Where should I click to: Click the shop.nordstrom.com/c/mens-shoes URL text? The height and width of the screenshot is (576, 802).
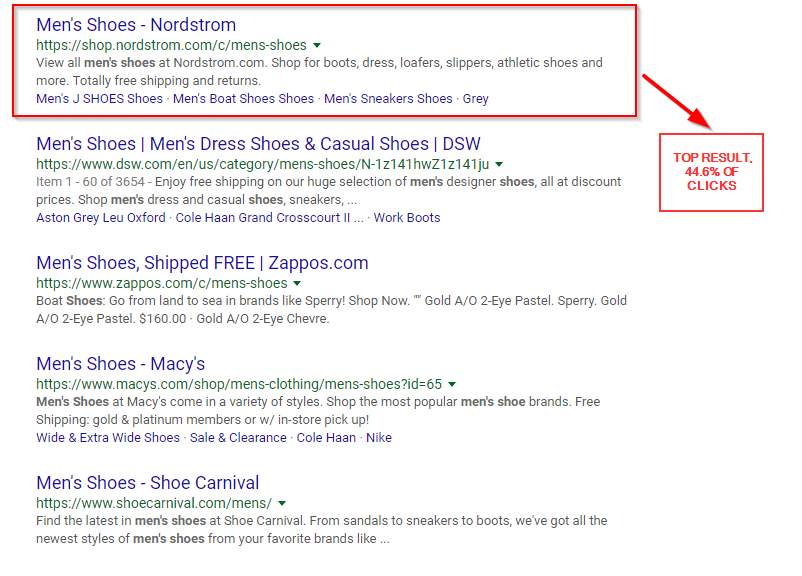pos(171,46)
